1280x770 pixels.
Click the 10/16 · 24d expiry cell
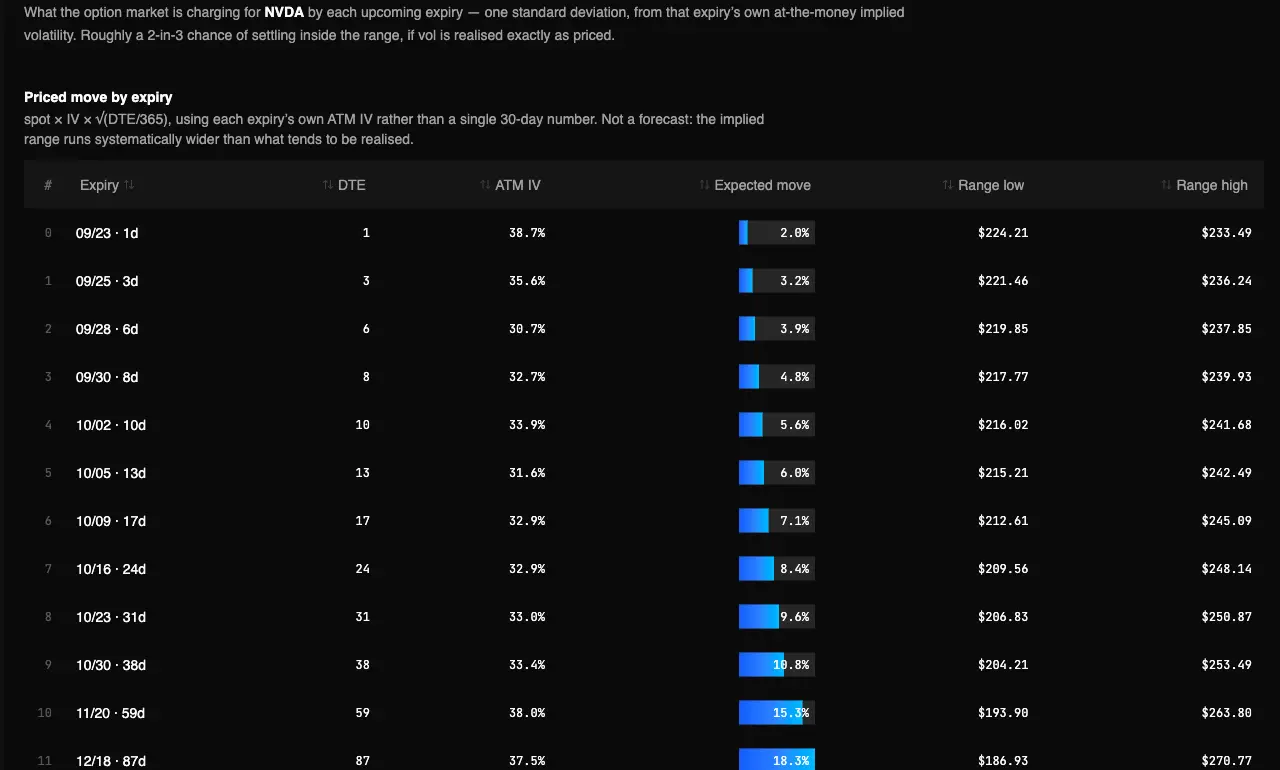click(111, 569)
